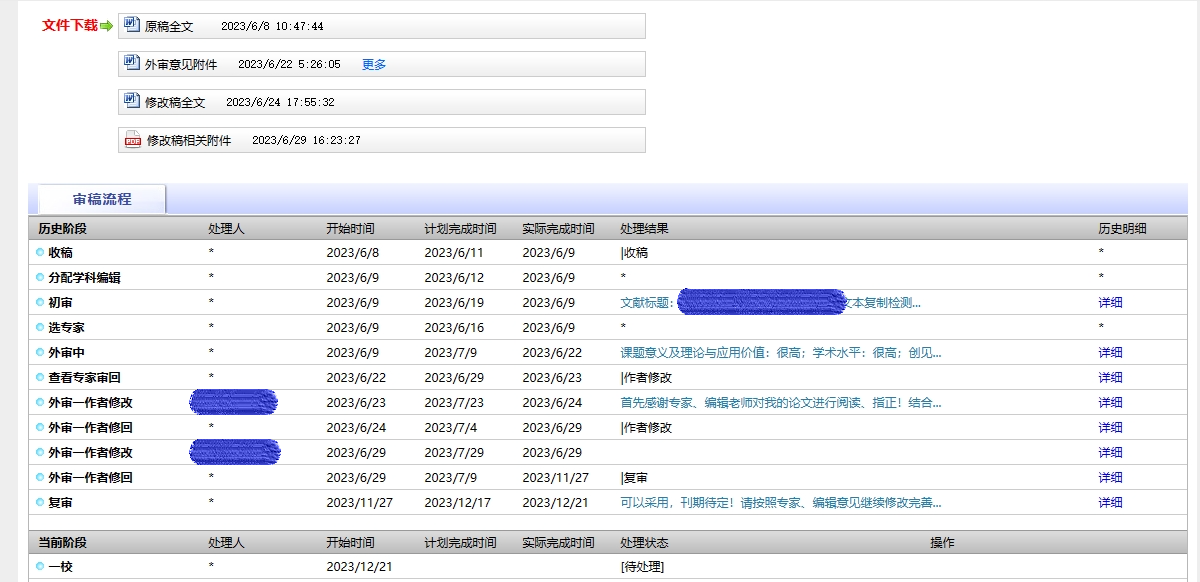View 详细 for the 查看专家审回 row
The width and height of the screenshot is (1200, 582).
pos(1110,378)
